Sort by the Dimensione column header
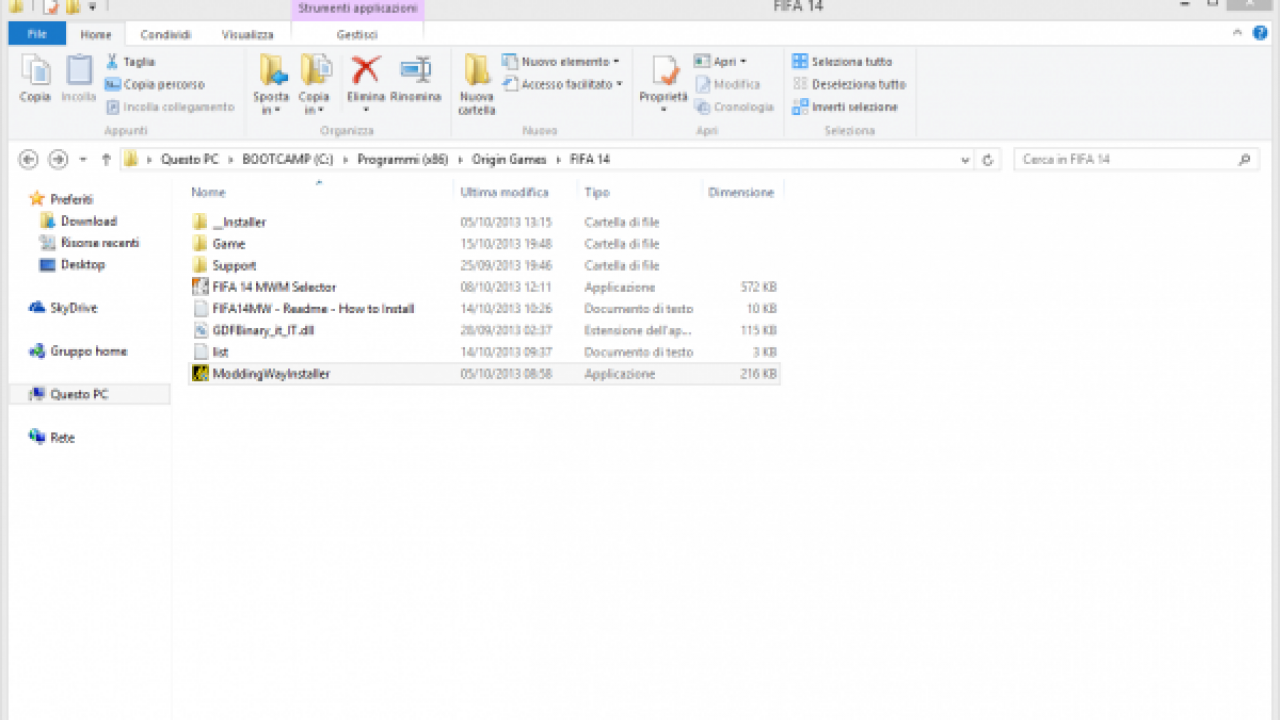Screen dimensions: 1280x720 tap(742, 192)
